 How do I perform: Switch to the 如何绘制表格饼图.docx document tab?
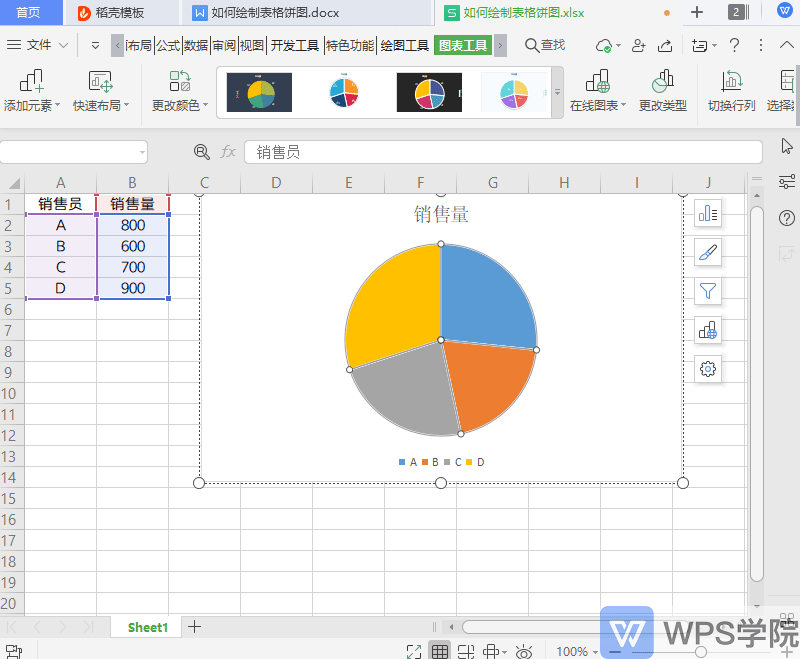308,13
